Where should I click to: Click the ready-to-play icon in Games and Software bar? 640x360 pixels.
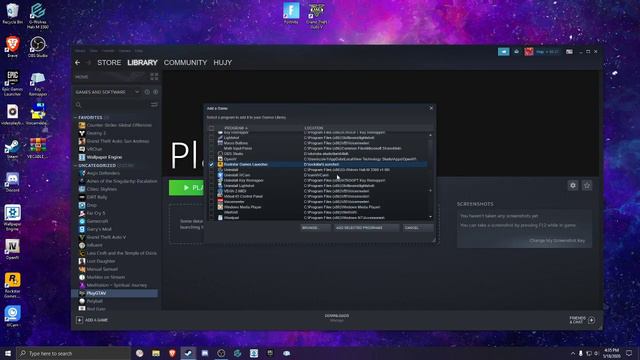[x=156, y=92]
